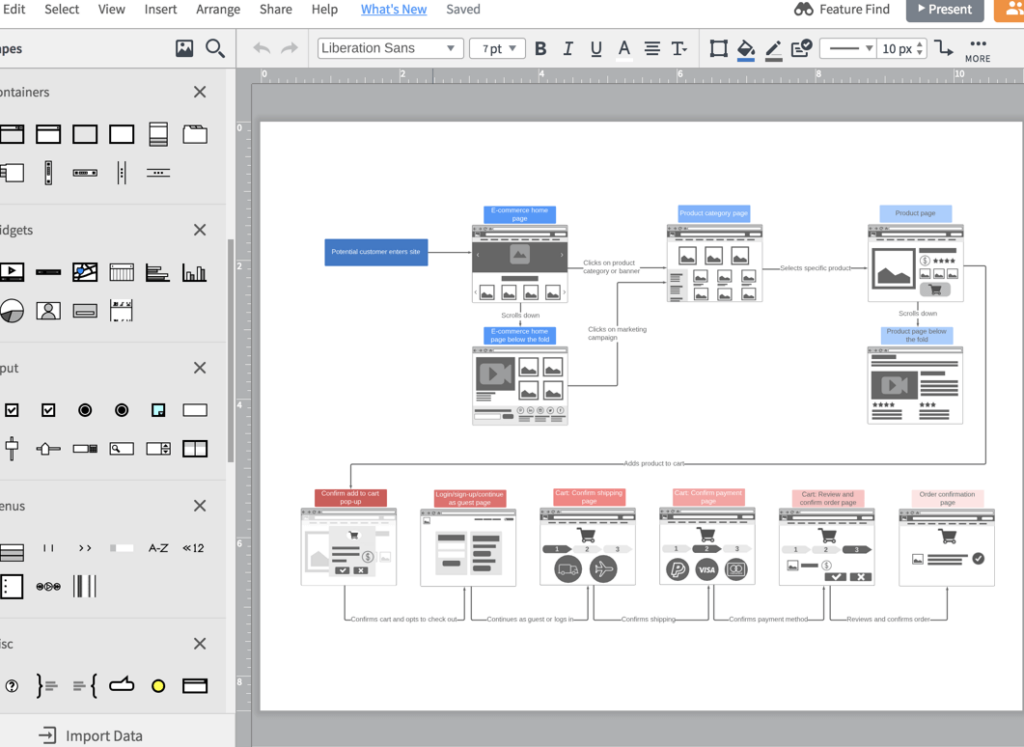
Task: Click the image insert icon in shapes panel
Action: [x=184, y=48]
